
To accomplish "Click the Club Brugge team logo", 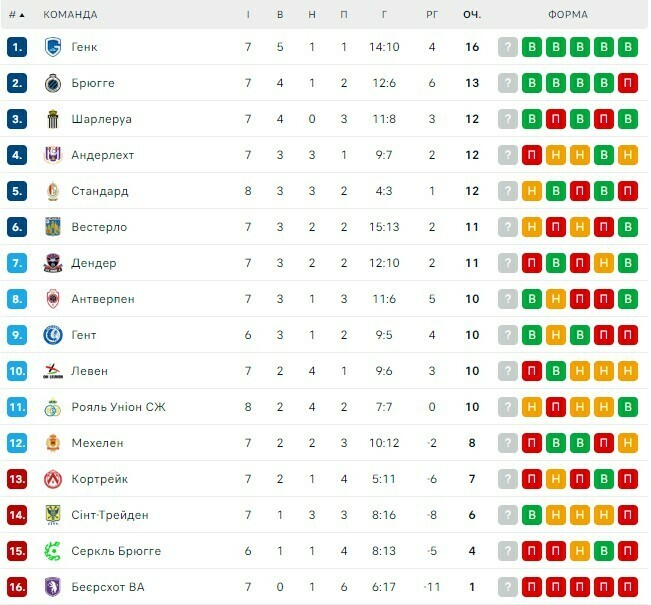I will [53, 83].
